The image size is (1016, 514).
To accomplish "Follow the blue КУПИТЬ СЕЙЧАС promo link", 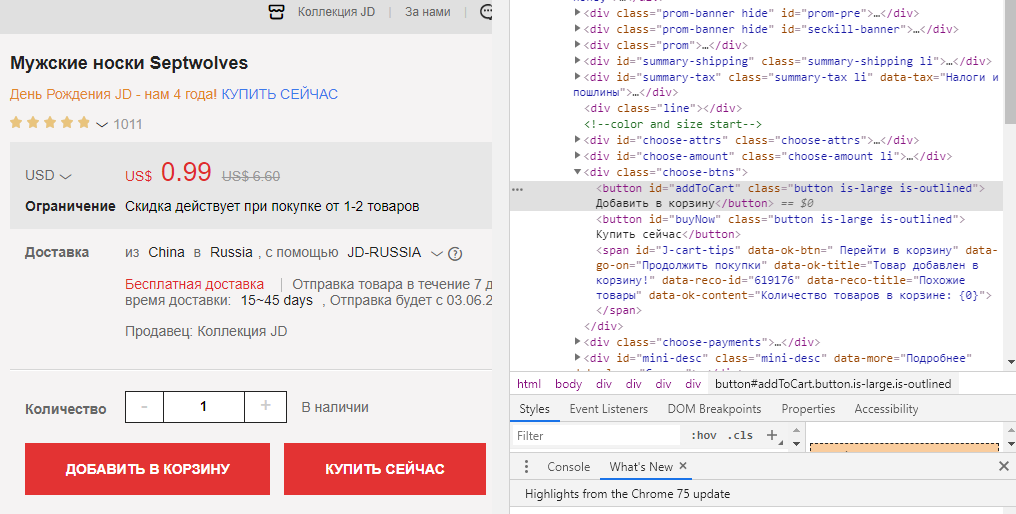I will [279, 94].
